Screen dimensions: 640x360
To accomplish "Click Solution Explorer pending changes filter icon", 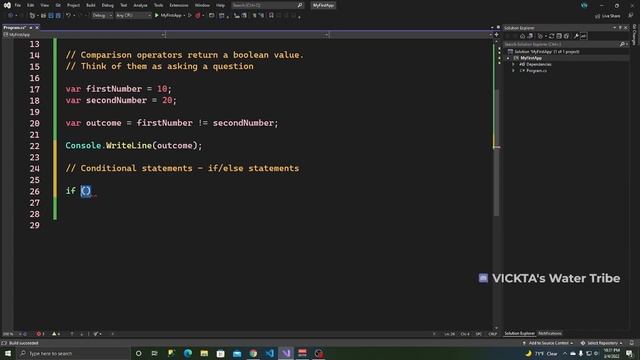I will coord(540,36).
